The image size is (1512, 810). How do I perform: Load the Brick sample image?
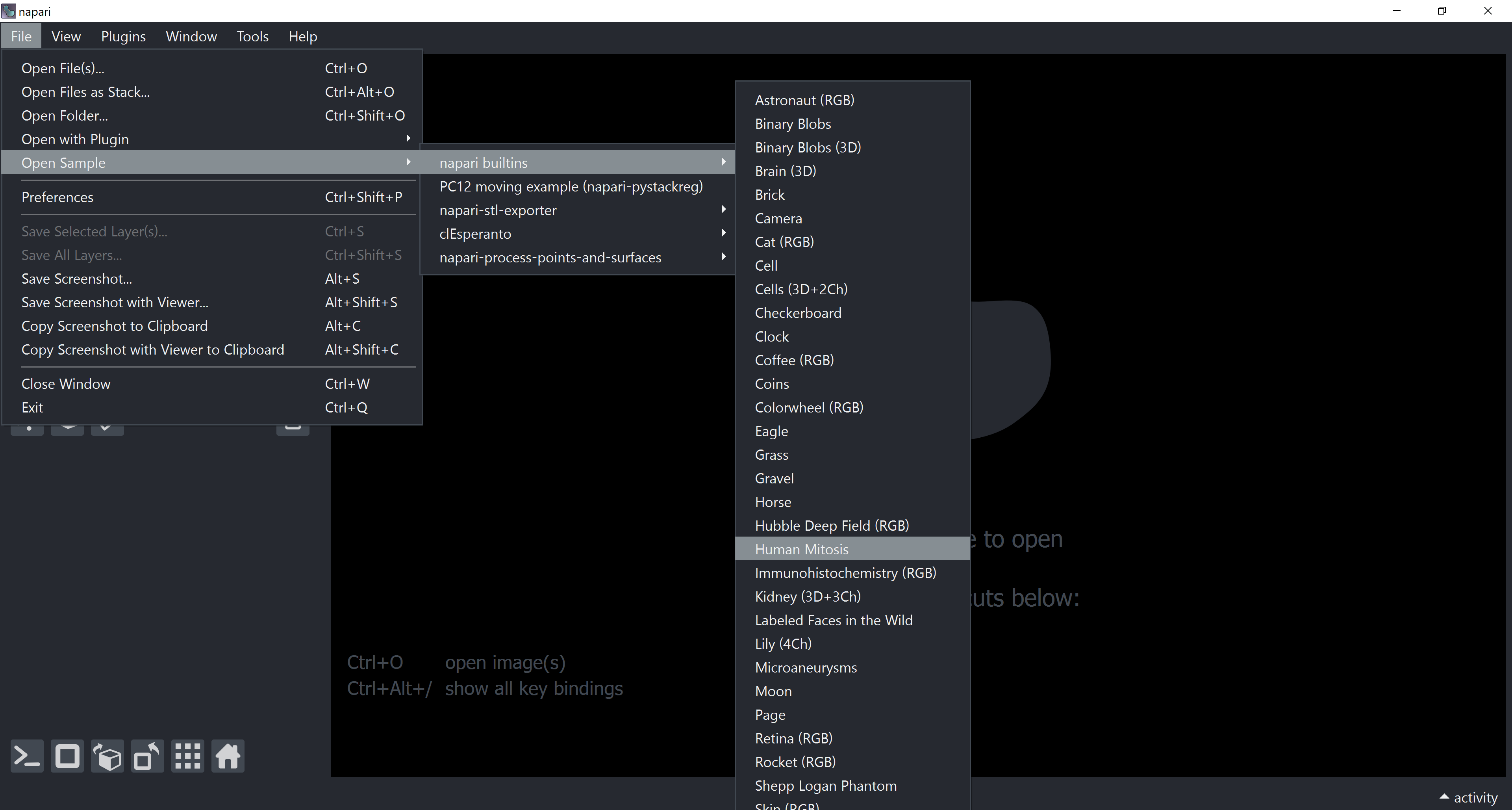pos(852,195)
